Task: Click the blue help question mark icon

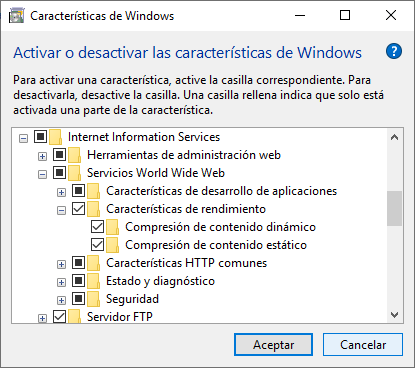Action: click(394, 51)
